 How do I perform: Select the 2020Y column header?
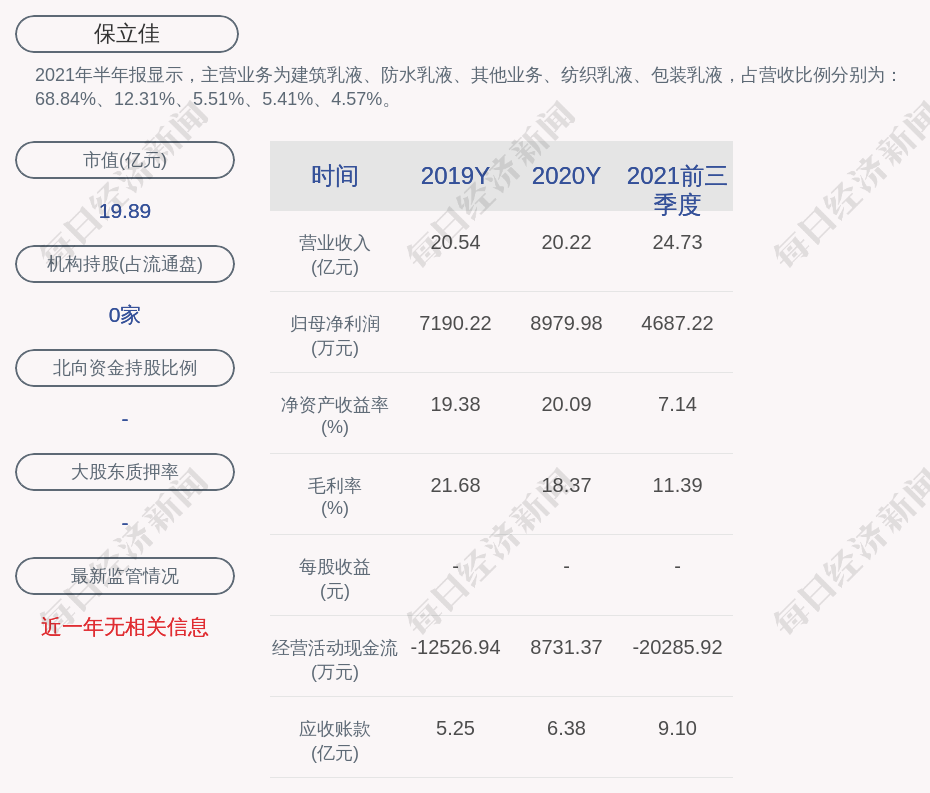[566, 176]
